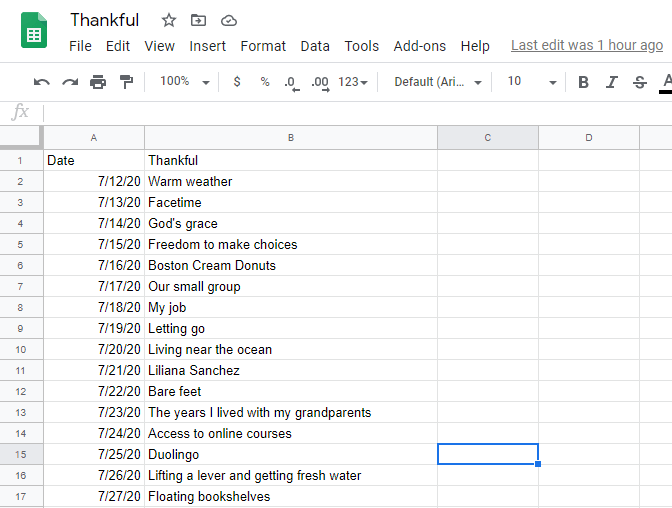Redo the last undone action
The width and height of the screenshot is (672, 508).
(x=70, y=82)
